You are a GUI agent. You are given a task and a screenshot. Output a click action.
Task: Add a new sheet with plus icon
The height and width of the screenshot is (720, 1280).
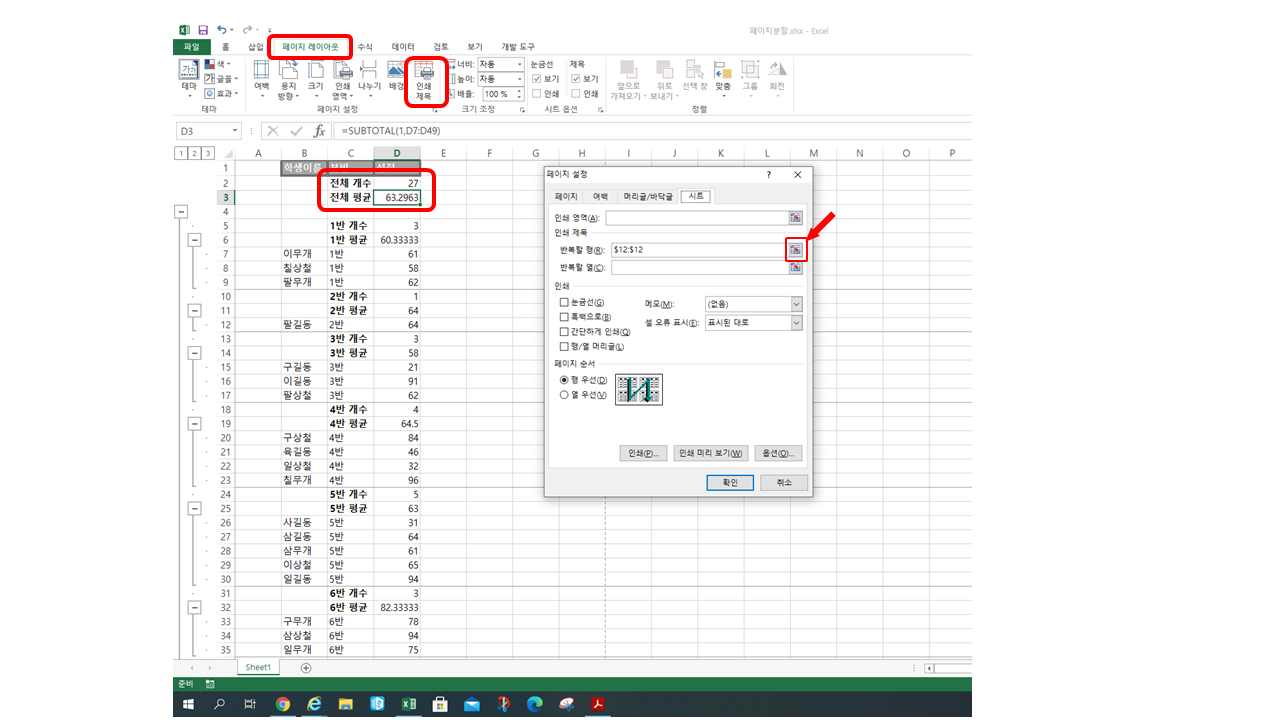pyautogui.click(x=306, y=667)
